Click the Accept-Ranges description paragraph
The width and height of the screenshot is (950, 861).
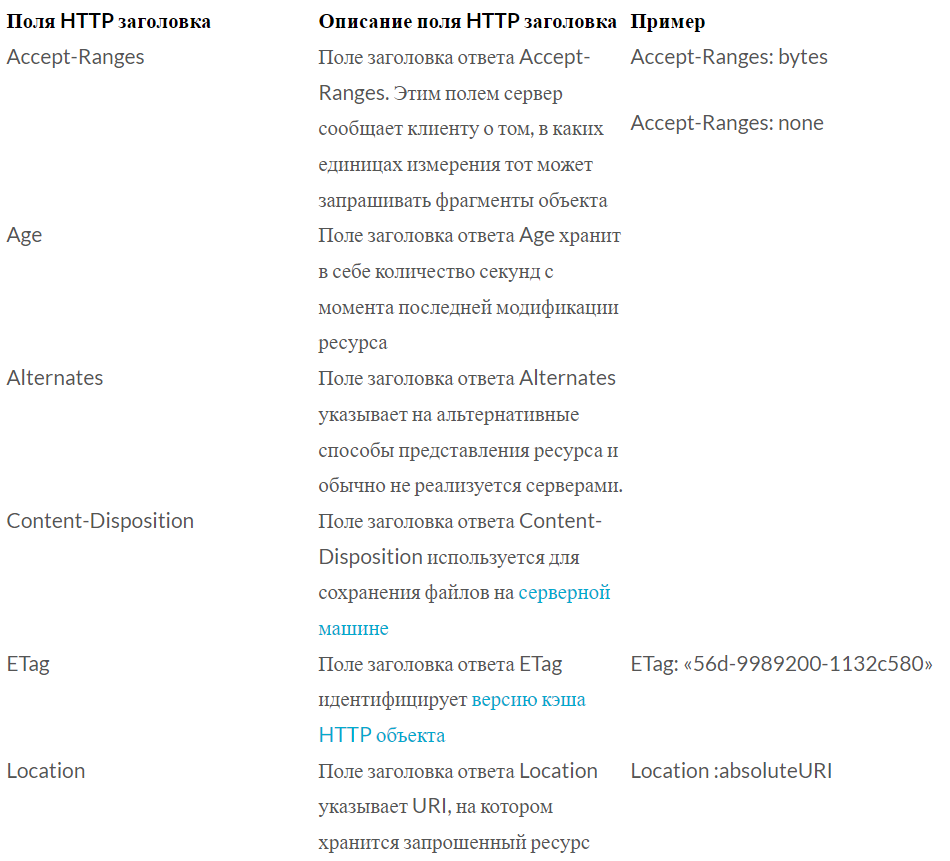coord(463,128)
